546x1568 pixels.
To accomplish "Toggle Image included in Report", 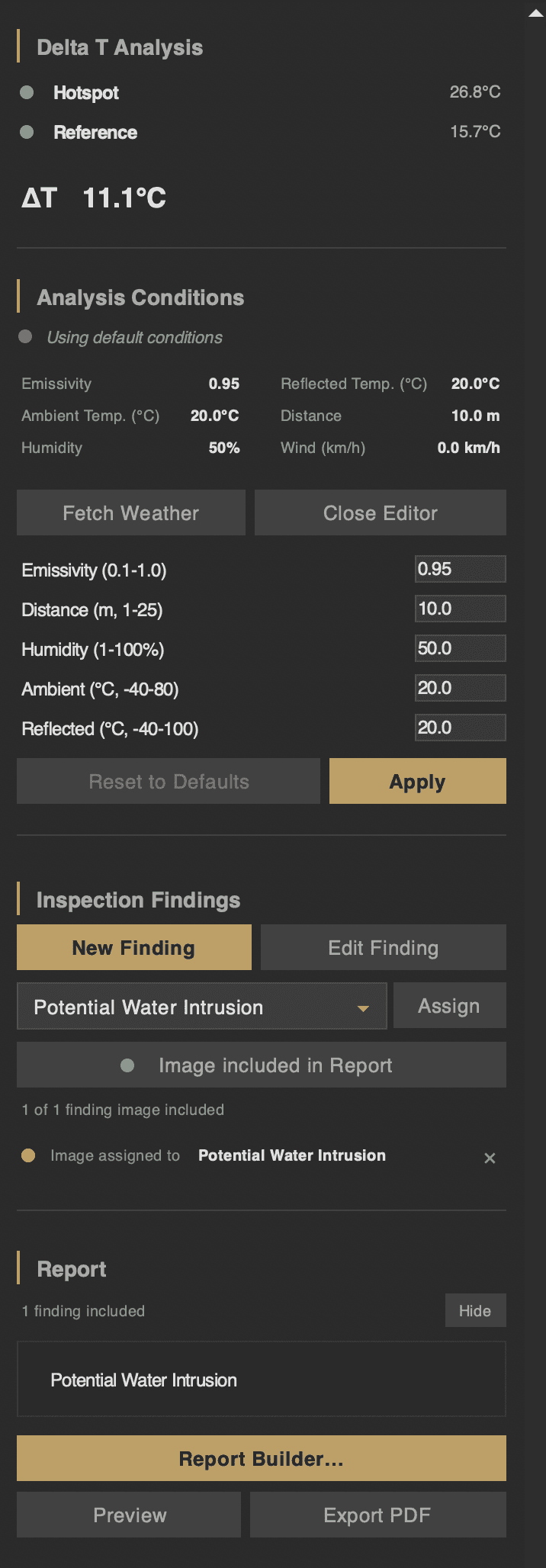I will coord(262,1065).
